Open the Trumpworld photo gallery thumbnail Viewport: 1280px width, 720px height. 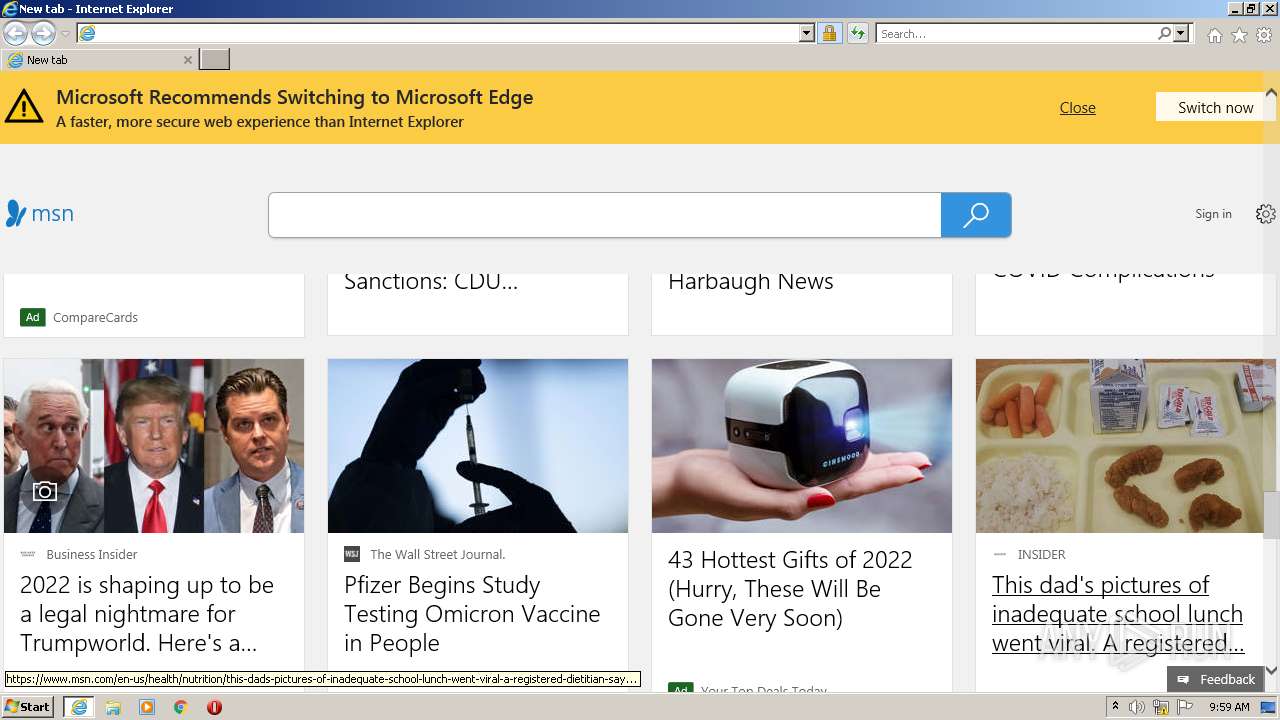(x=154, y=446)
